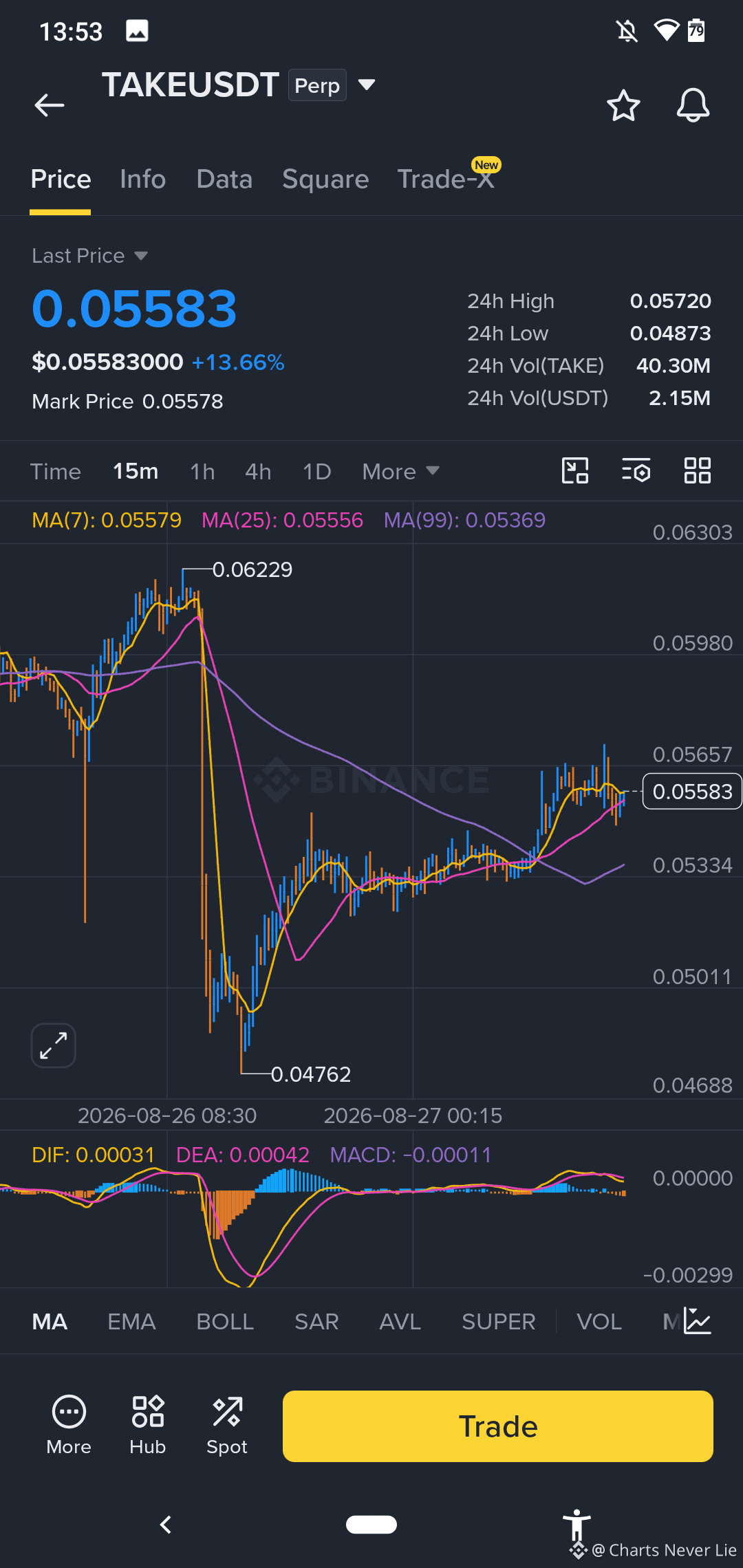Switch to the Price tab
The height and width of the screenshot is (1568, 743).
click(x=61, y=179)
